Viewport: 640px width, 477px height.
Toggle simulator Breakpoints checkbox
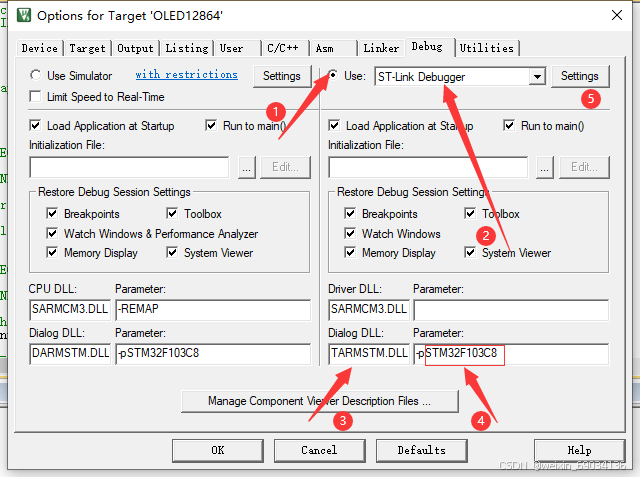pos(52,213)
